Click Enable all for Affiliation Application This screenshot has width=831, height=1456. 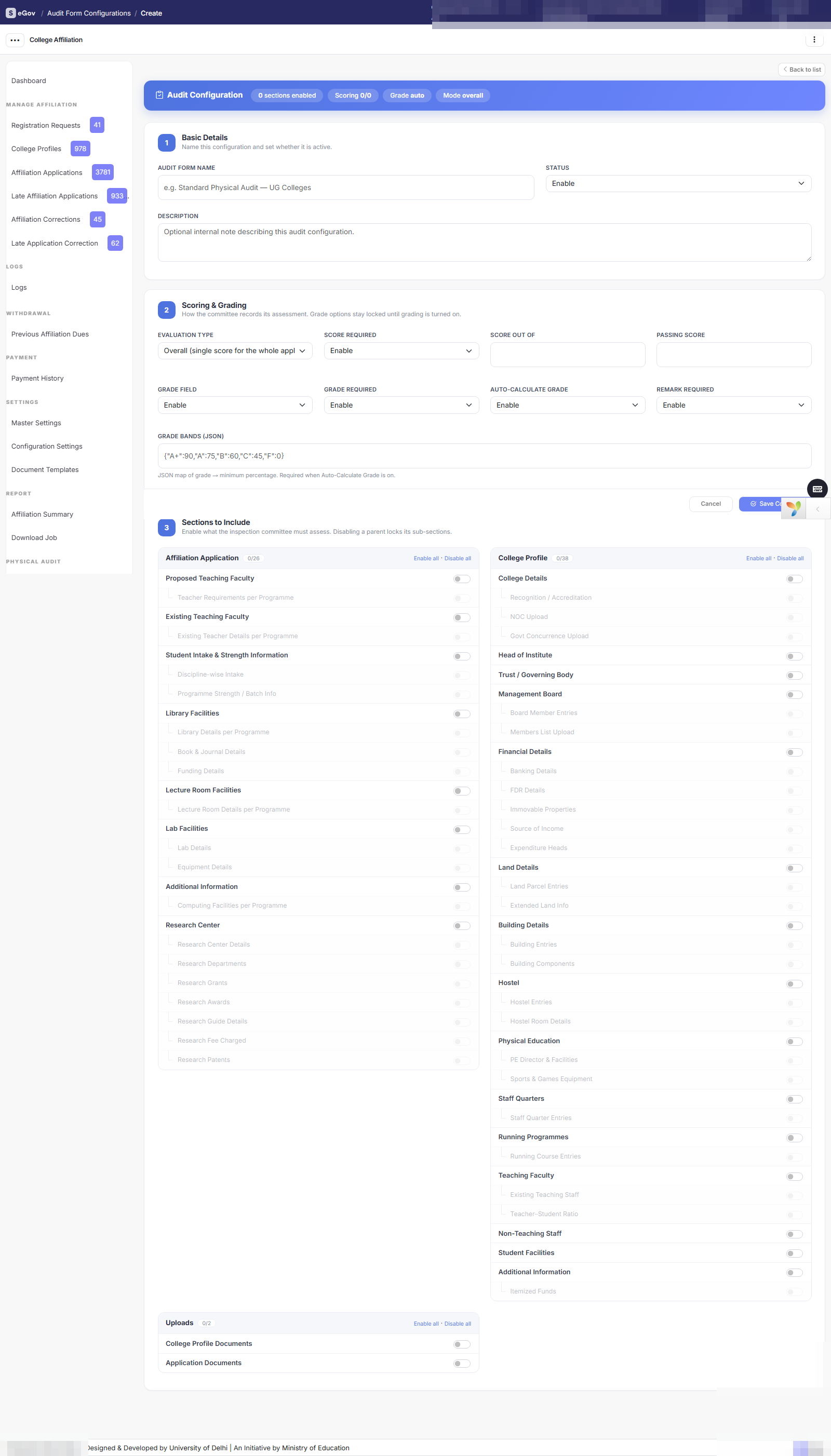426,559
